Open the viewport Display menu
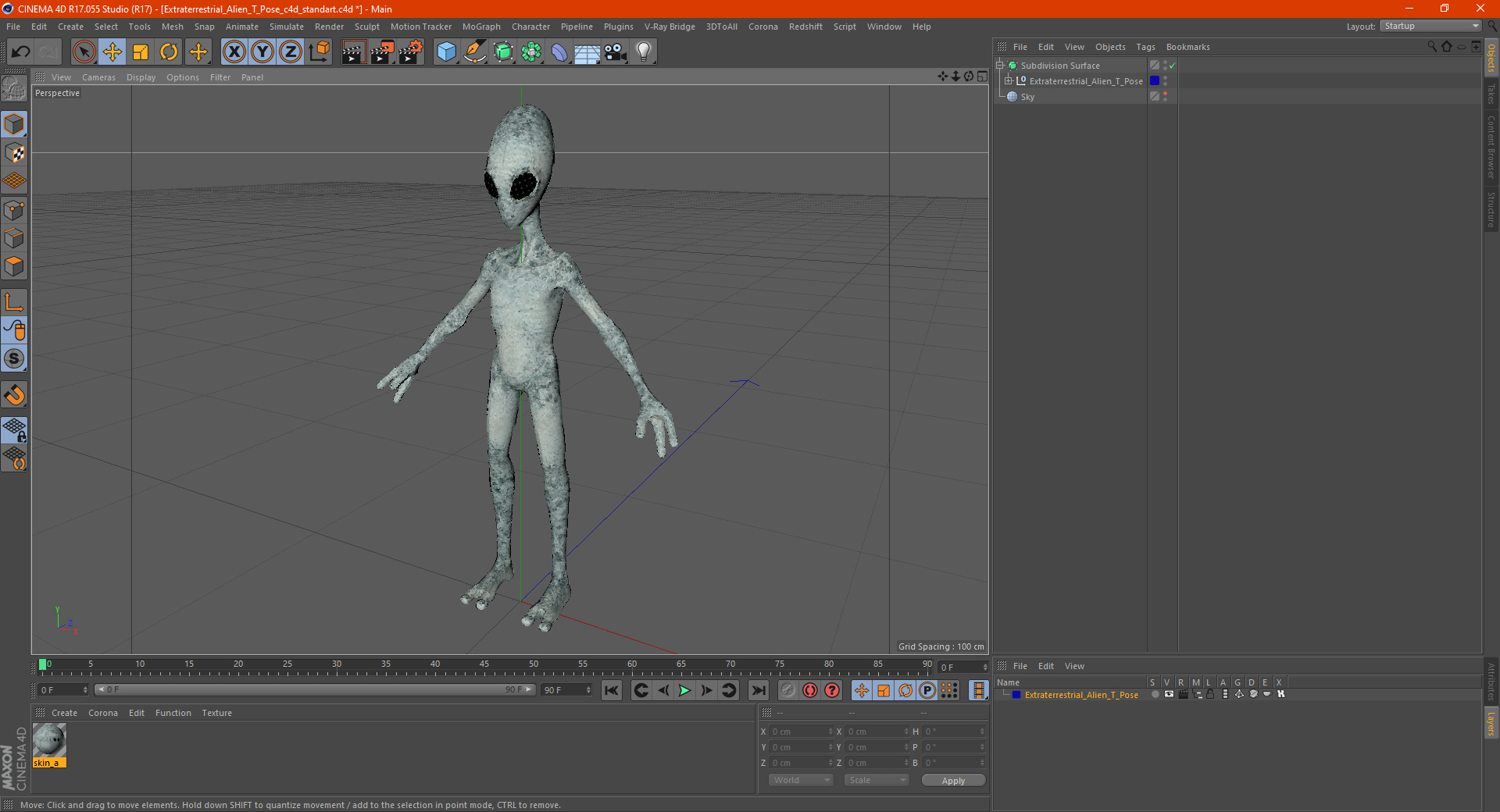Image resolution: width=1500 pixels, height=812 pixels. [x=141, y=77]
